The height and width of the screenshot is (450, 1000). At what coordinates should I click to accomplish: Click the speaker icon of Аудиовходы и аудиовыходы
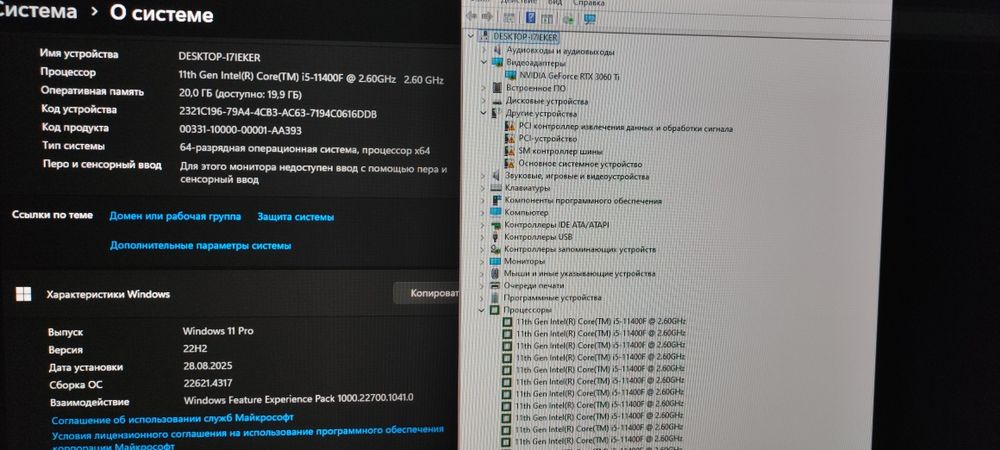pyautogui.click(x=498, y=50)
